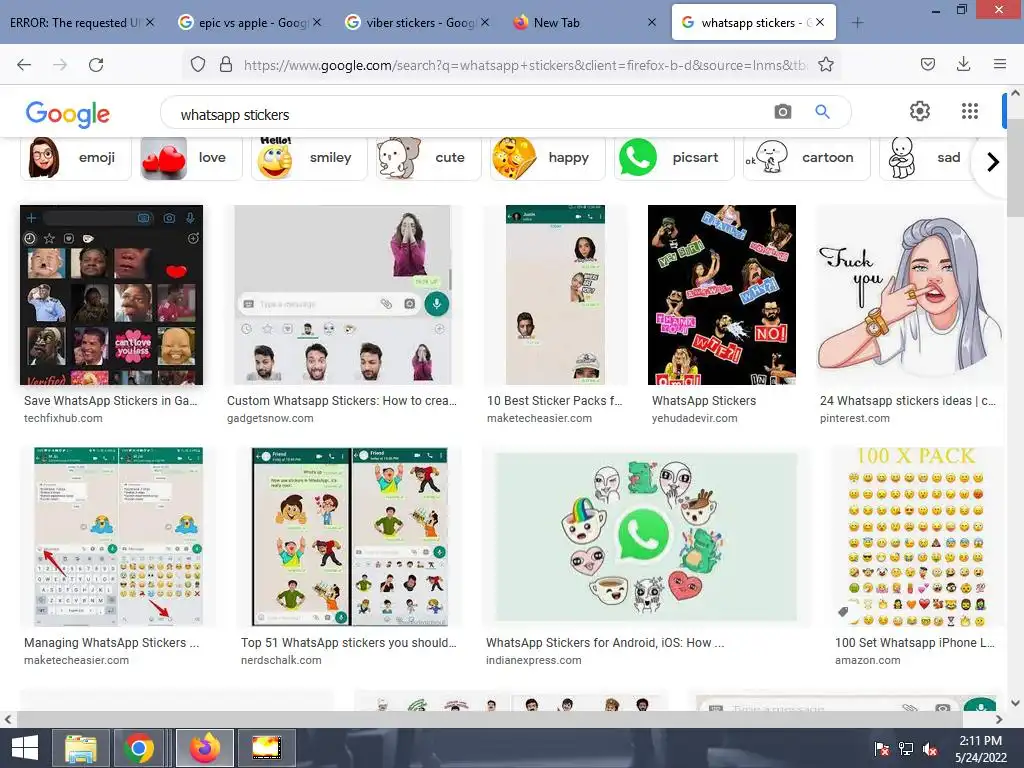Open Google quick settings gear
Image resolution: width=1024 pixels, height=768 pixels.
click(920, 111)
